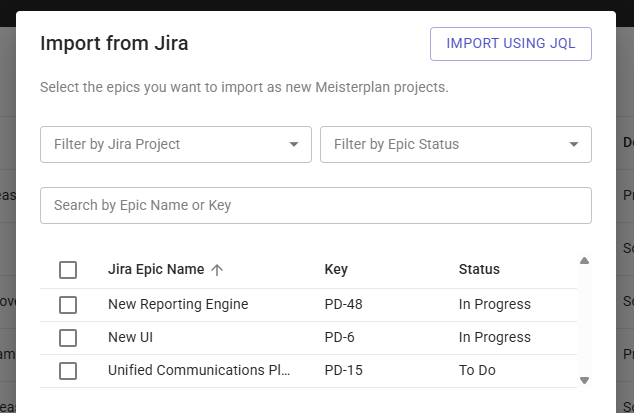Click the scrollbar up arrow of the epic list
634x413 pixels.
click(584, 261)
